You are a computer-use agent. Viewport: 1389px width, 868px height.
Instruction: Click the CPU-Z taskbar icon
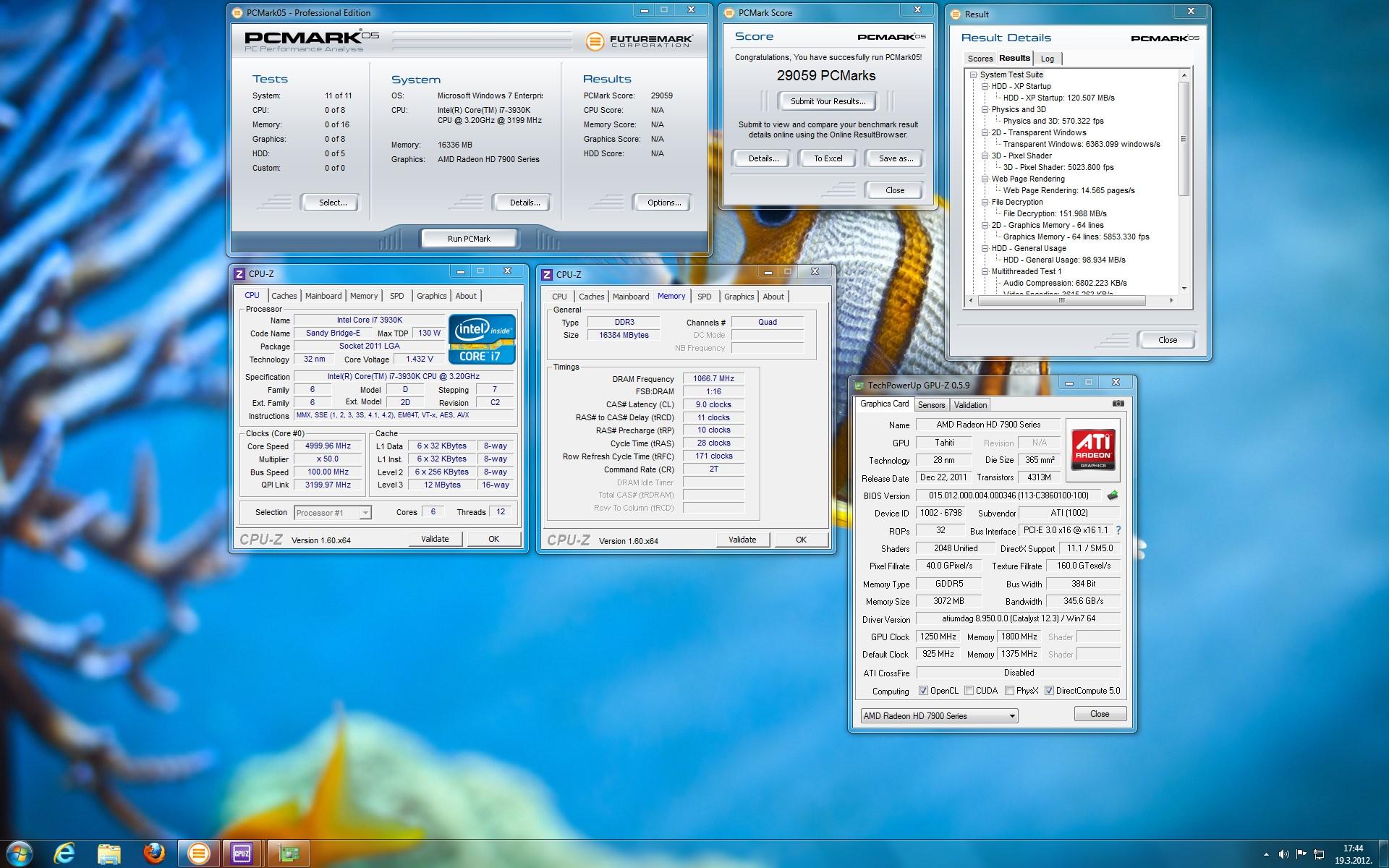(x=242, y=854)
